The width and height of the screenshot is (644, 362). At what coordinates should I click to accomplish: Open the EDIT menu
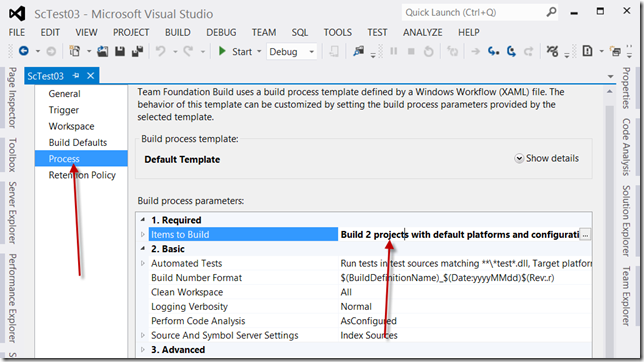pyautogui.click(x=50, y=32)
